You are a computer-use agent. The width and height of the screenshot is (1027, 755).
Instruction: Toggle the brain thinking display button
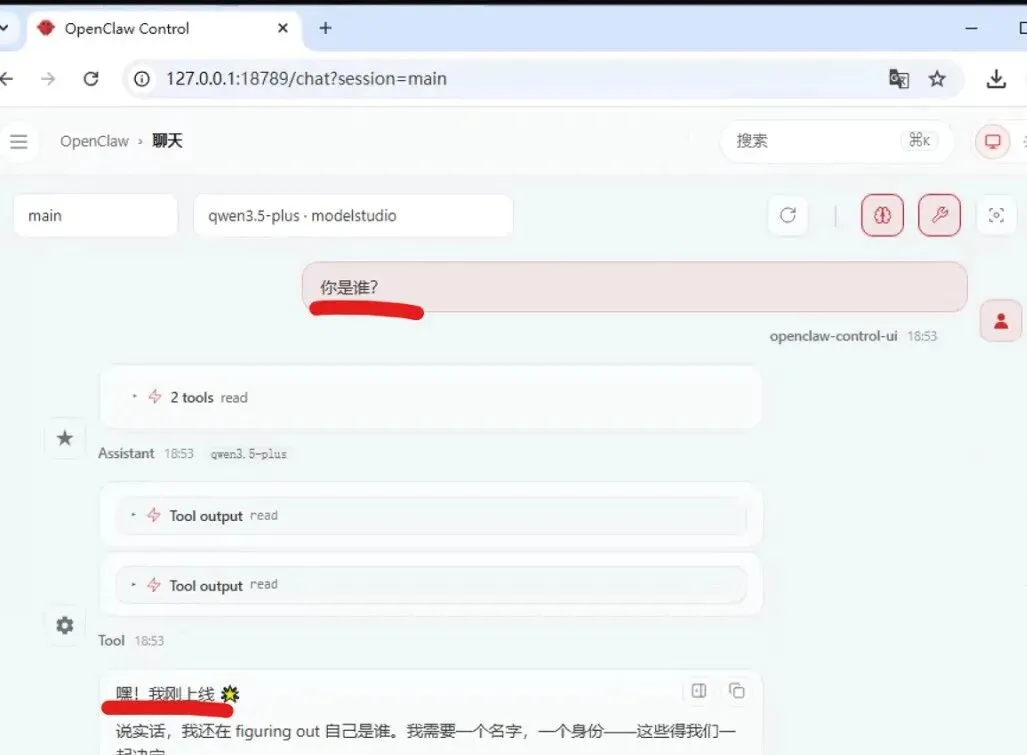[882, 215]
